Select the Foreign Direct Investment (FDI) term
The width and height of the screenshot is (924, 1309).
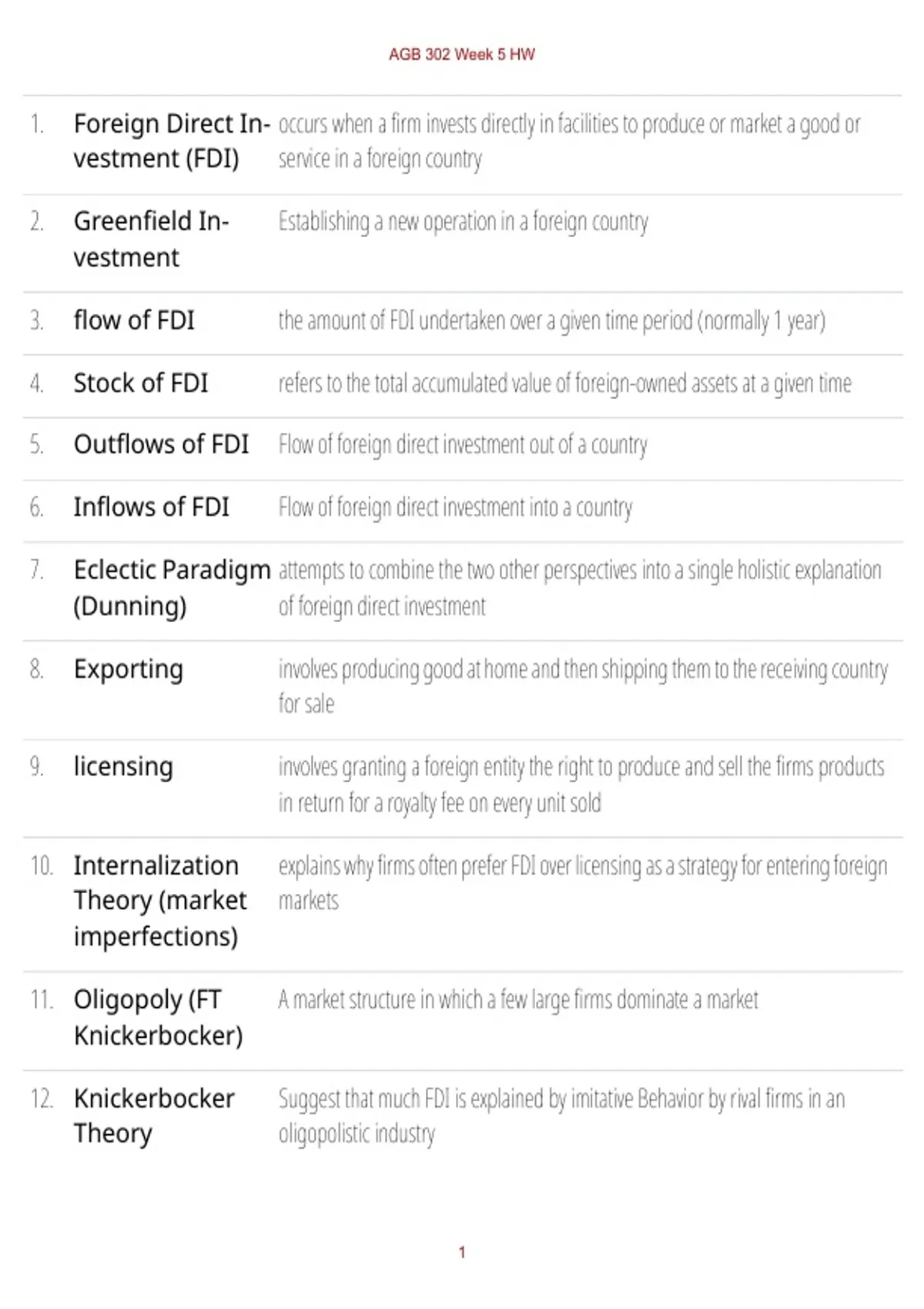[x=172, y=141]
